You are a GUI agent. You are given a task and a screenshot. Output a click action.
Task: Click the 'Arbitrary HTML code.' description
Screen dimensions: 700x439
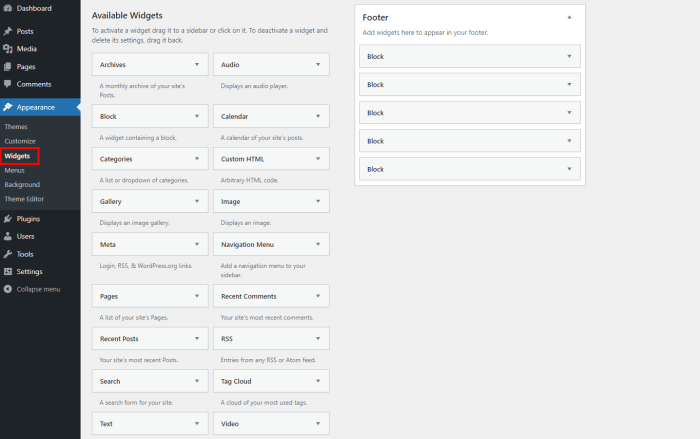[250, 180]
